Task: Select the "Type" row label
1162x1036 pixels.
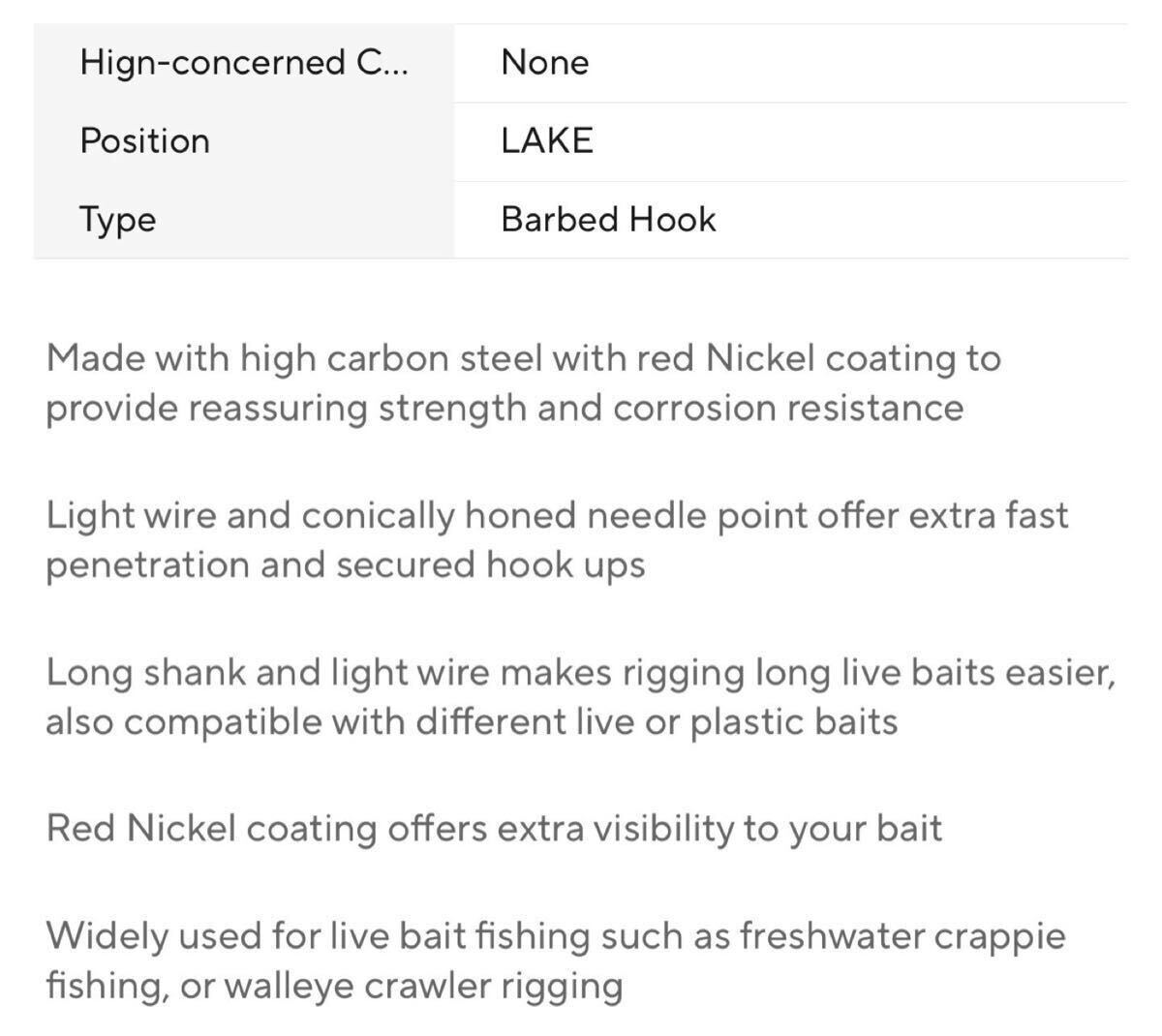Action: point(117,220)
